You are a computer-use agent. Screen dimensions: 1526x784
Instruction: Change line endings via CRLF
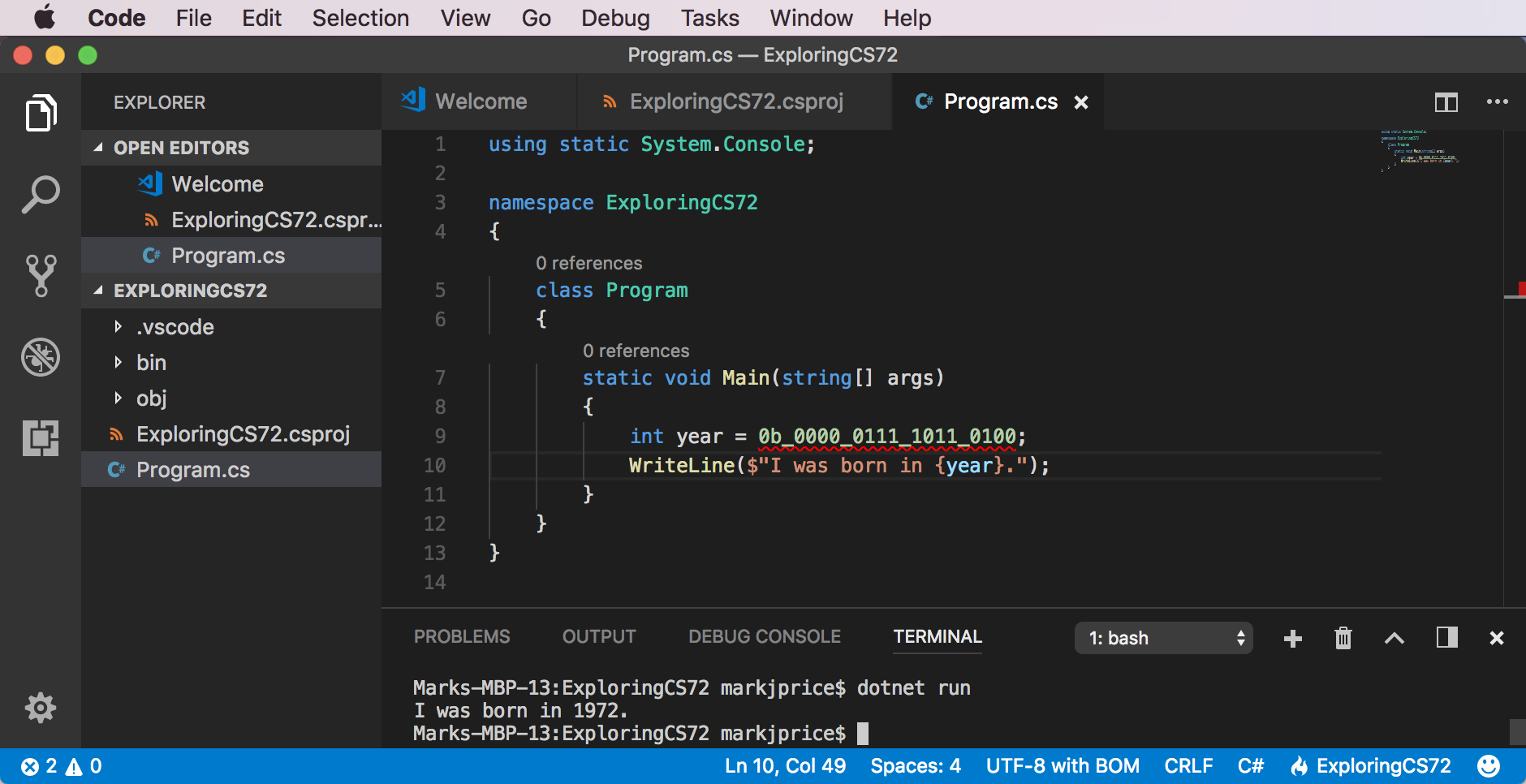(x=1188, y=766)
